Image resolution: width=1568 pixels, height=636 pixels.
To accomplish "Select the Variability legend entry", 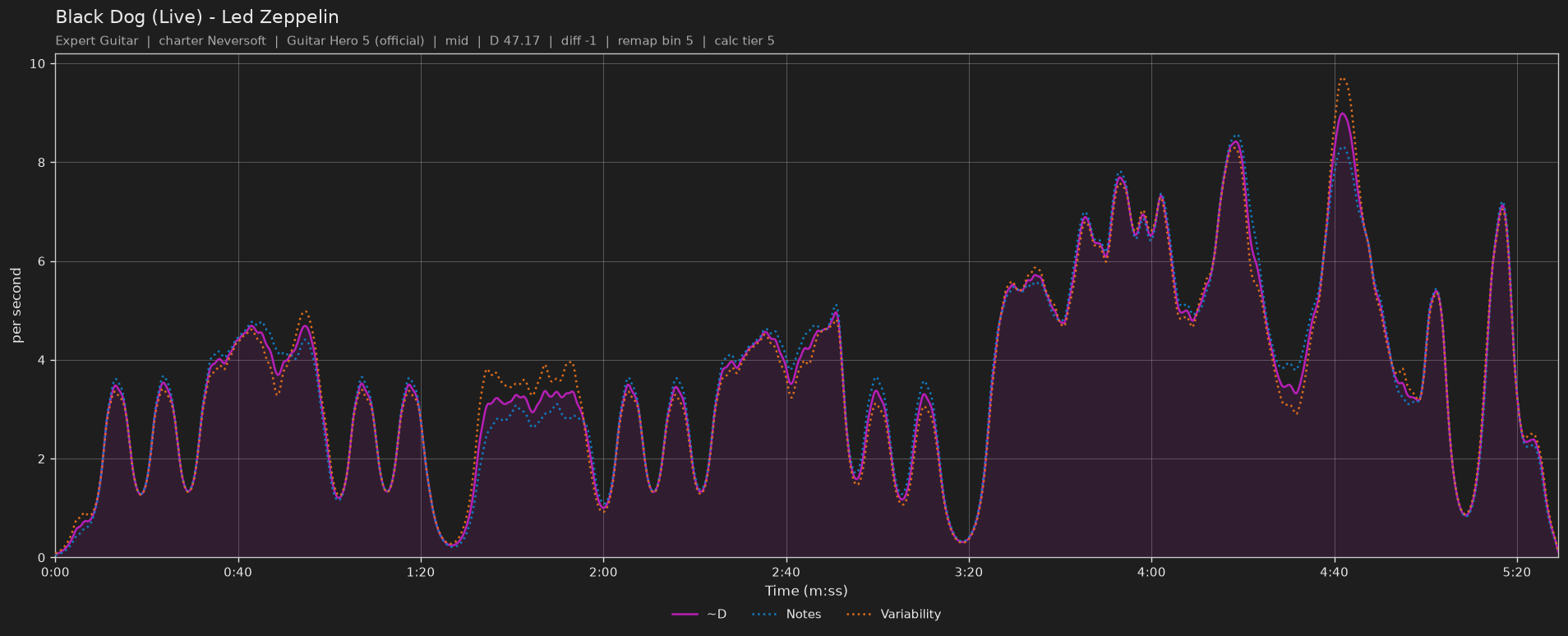I will pos(893,615).
